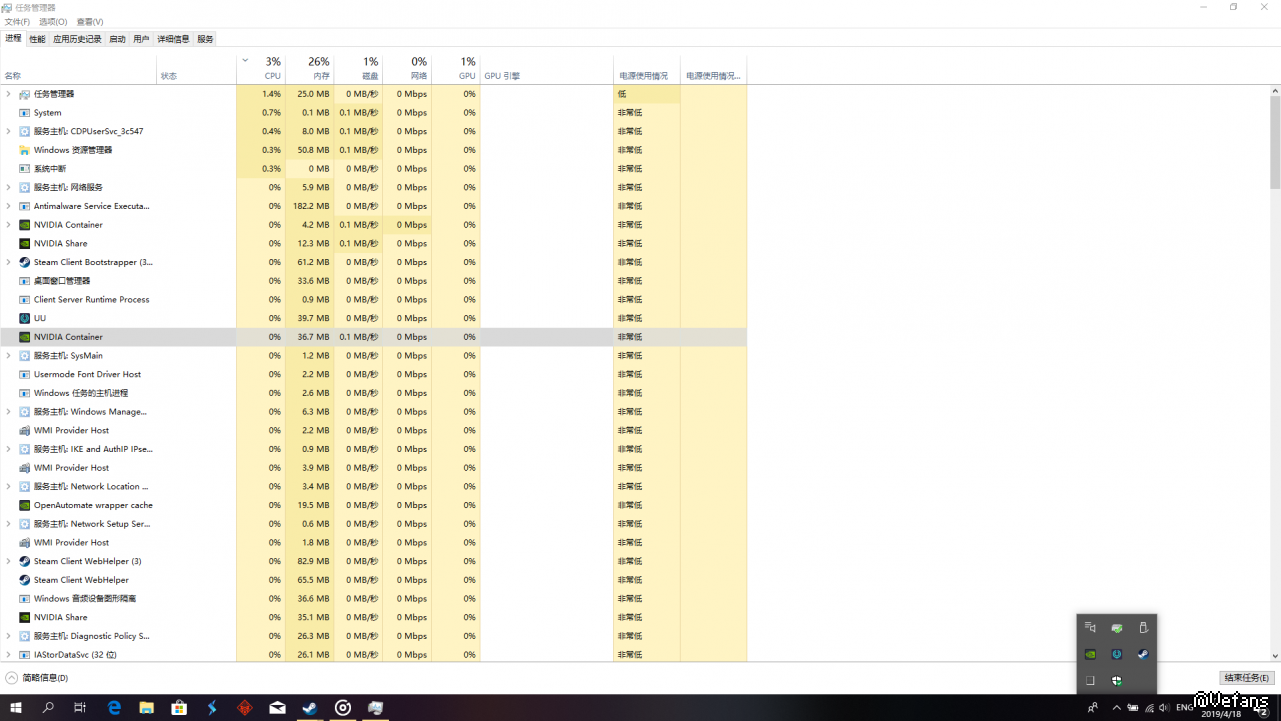Expand the 任务管理器 process row
The image size is (1281, 721).
[8, 94]
